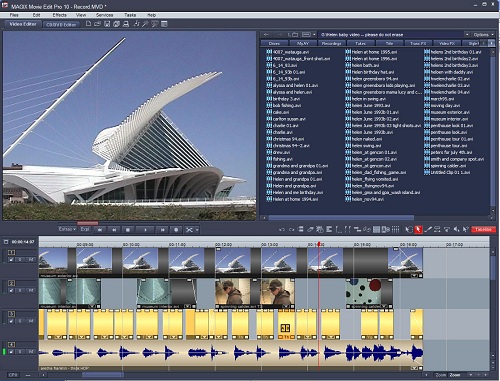Go up one folder level in Media Pool
Screen dimensions: 500x381
tap(294, 35)
